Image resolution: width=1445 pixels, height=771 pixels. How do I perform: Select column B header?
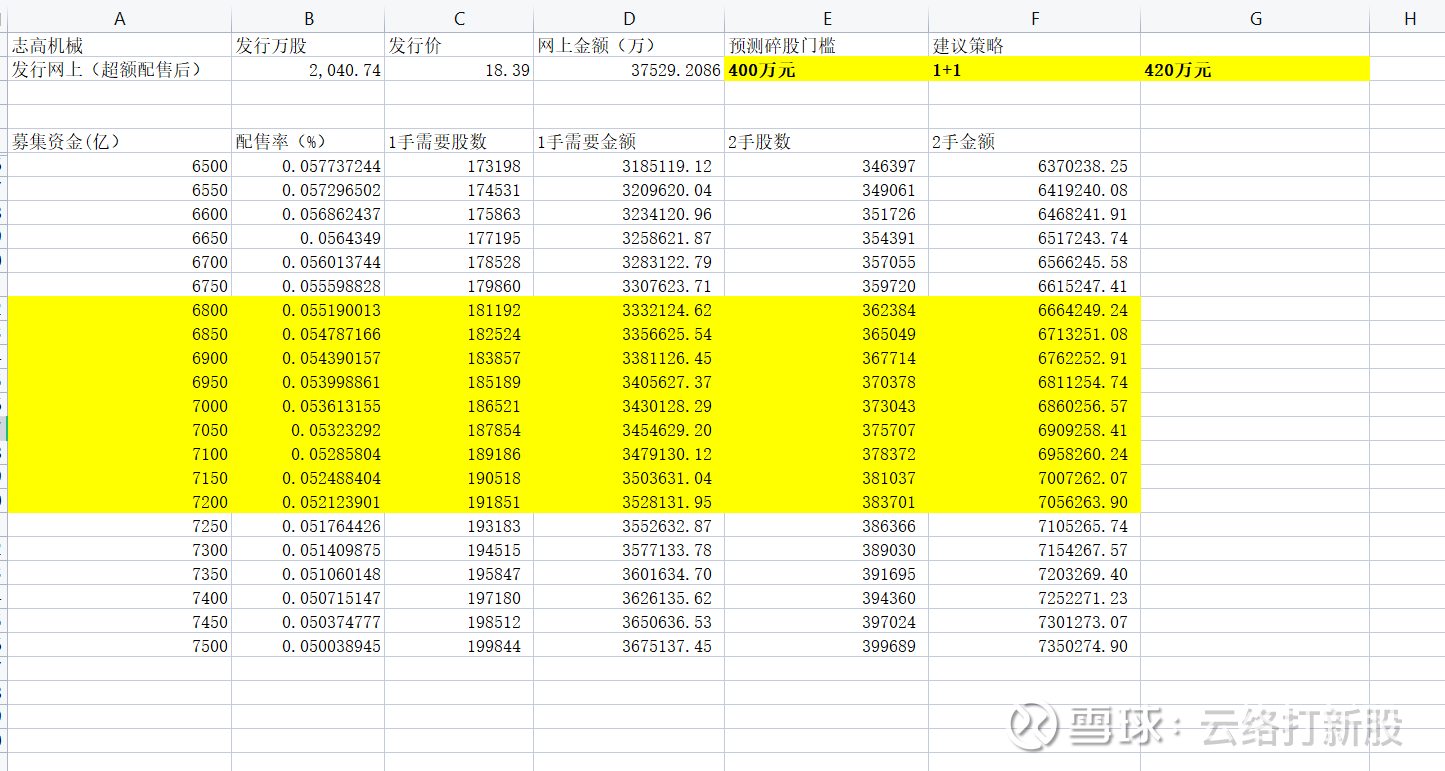(x=308, y=19)
